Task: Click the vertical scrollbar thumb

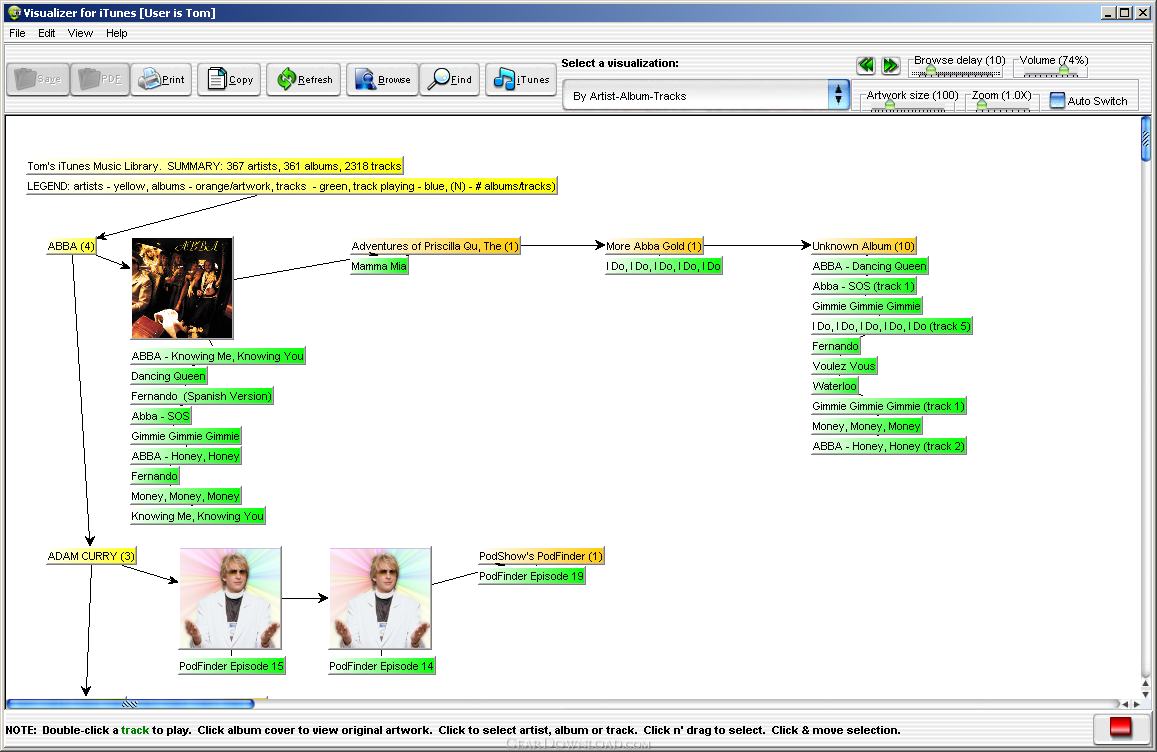Action: click(1145, 139)
